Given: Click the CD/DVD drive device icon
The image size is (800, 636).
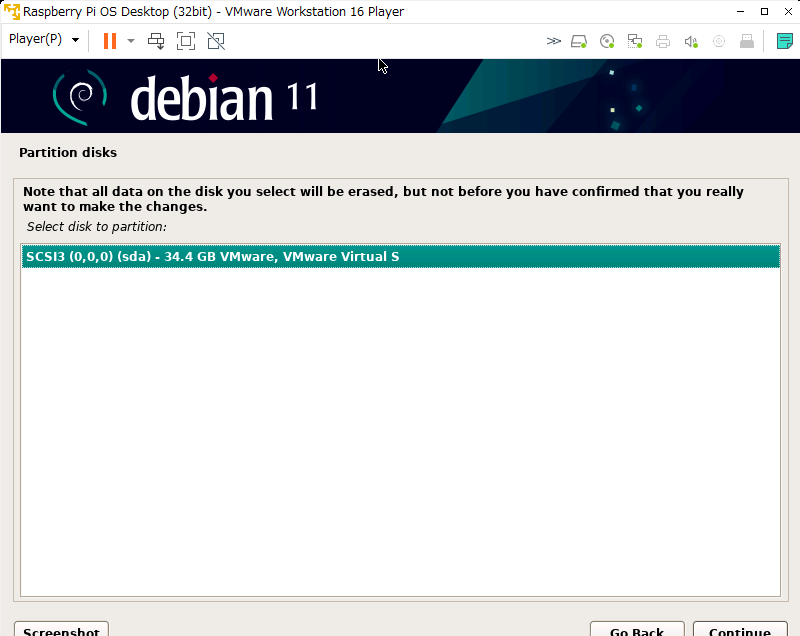Looking at the screenshot, I should pos(607,41).
